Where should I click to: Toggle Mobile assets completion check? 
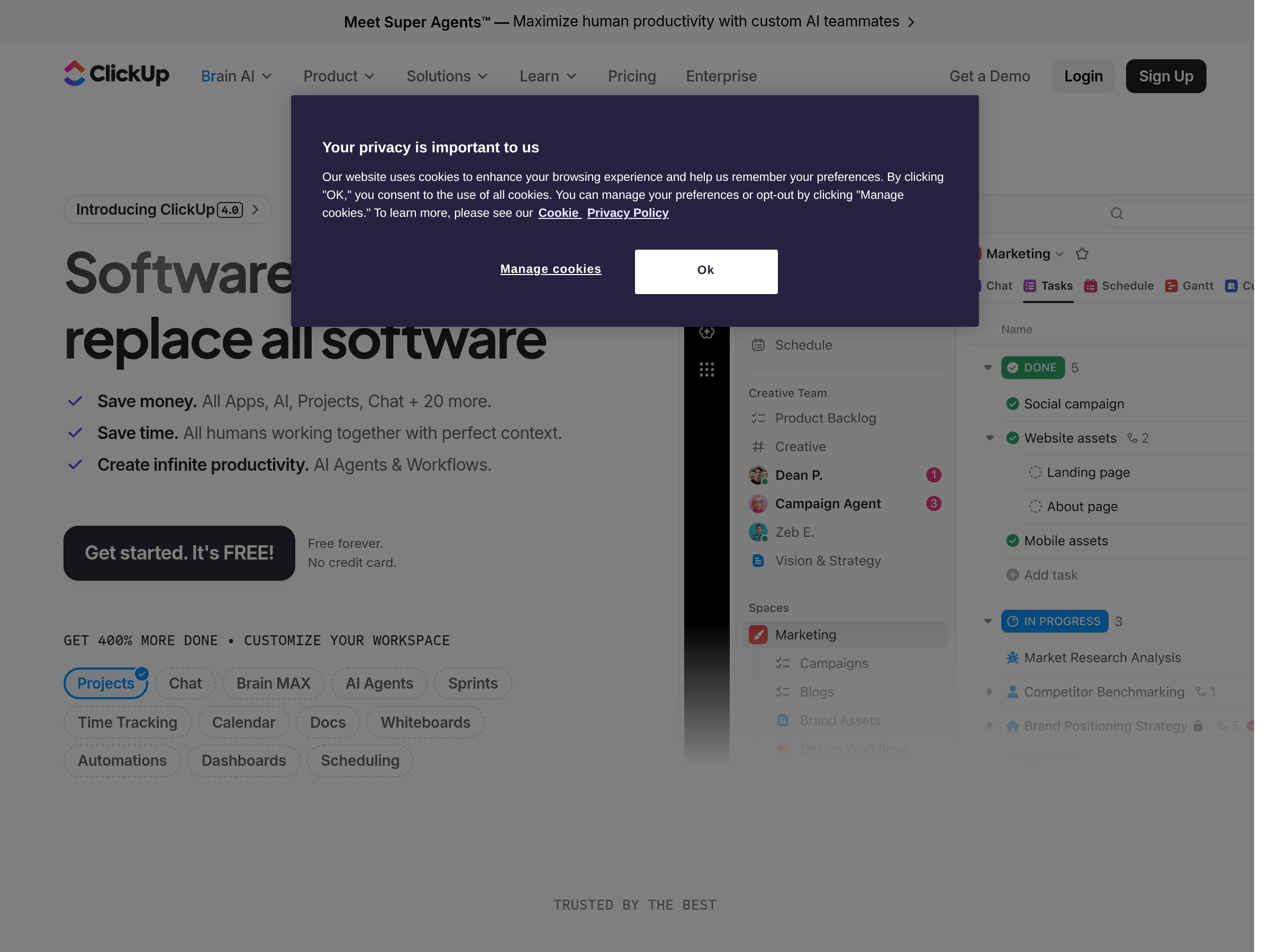click(1013, 541)
